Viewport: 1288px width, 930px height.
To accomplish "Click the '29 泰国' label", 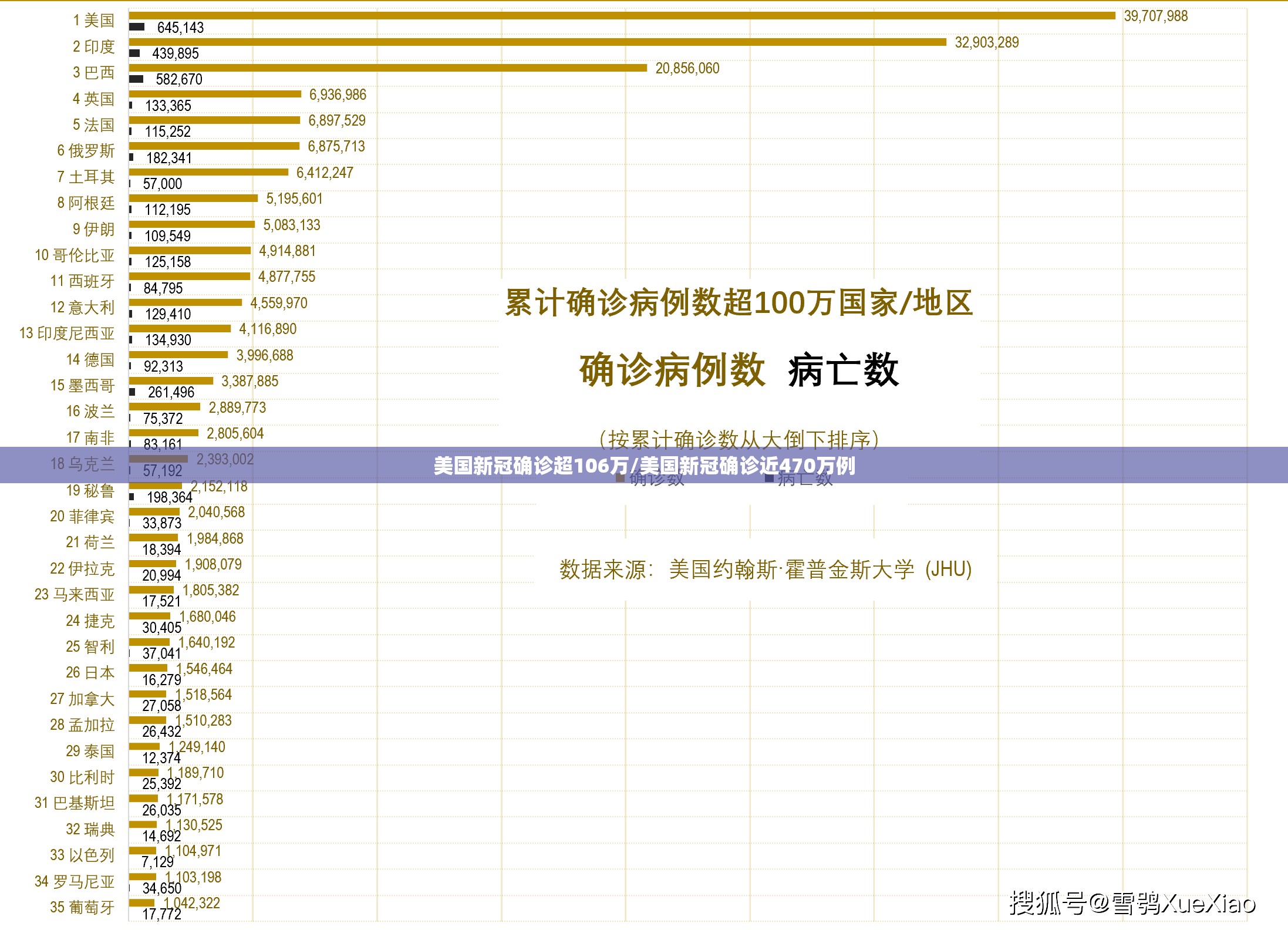I will (x=90, y=750).
